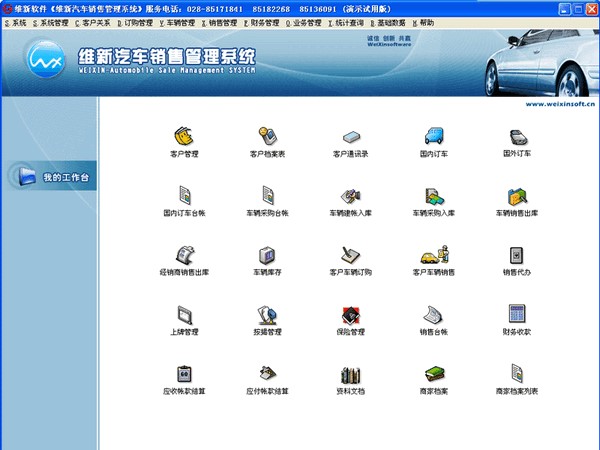Launch the 客户通讯录 address book icon
Image resolution: width=600 pixels, height=450 pixels.
pos(351,136)
